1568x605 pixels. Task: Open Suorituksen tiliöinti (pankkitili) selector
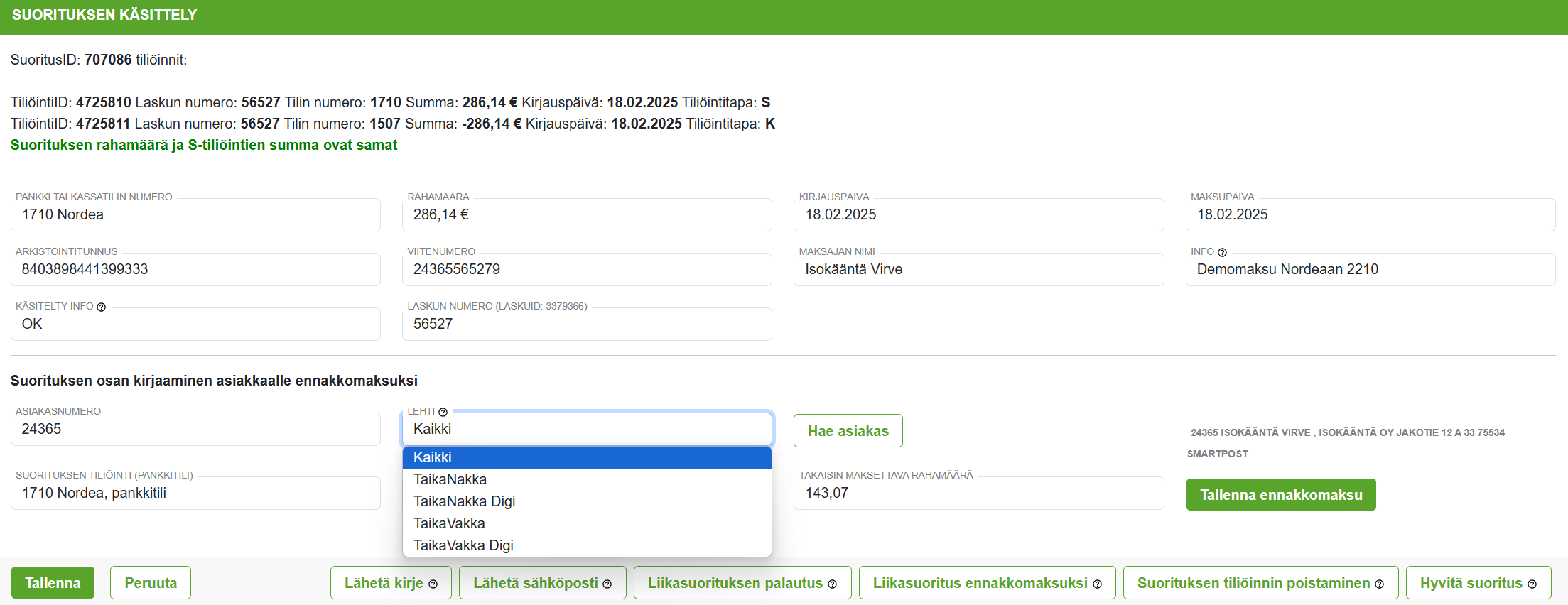tap(195, 493)
